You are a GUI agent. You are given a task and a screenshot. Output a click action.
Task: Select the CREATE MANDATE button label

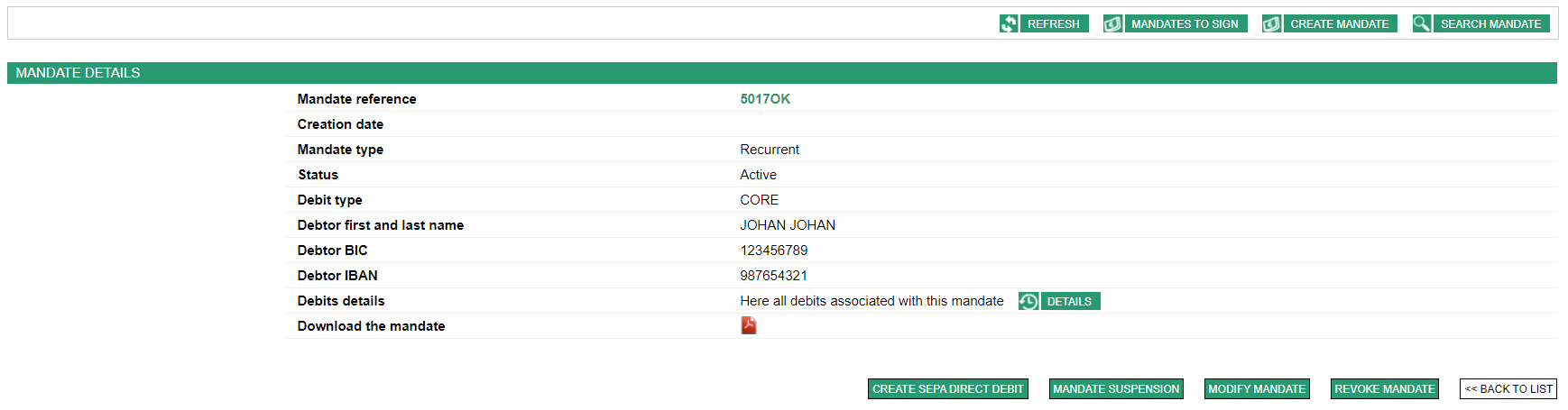click(1339, 24)
